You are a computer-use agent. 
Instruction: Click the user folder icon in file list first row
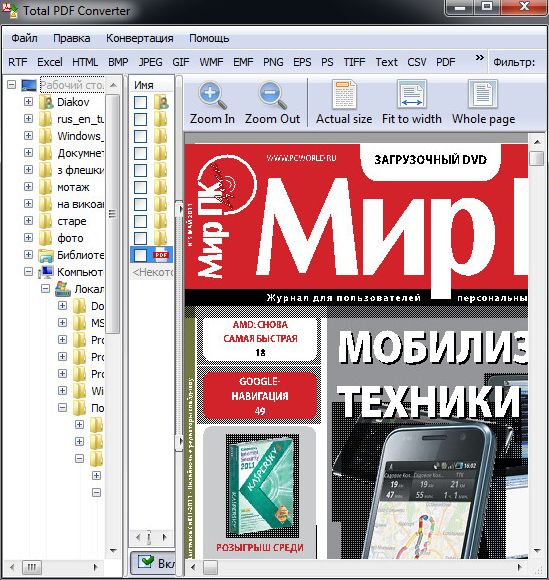[161, 102]
